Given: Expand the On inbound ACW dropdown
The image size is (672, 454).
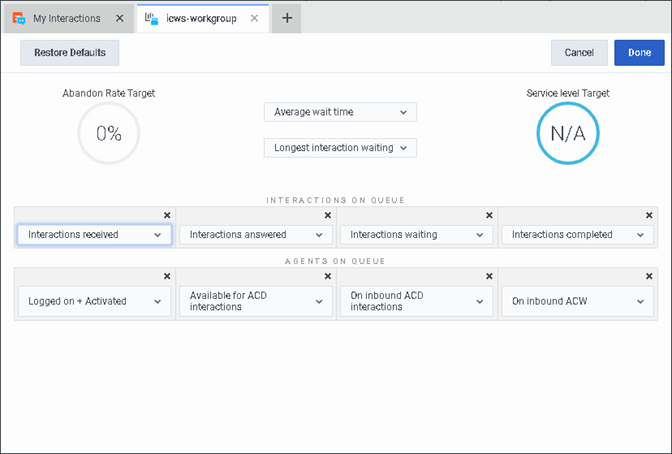Looking at the screenshot, I should 577,301.
